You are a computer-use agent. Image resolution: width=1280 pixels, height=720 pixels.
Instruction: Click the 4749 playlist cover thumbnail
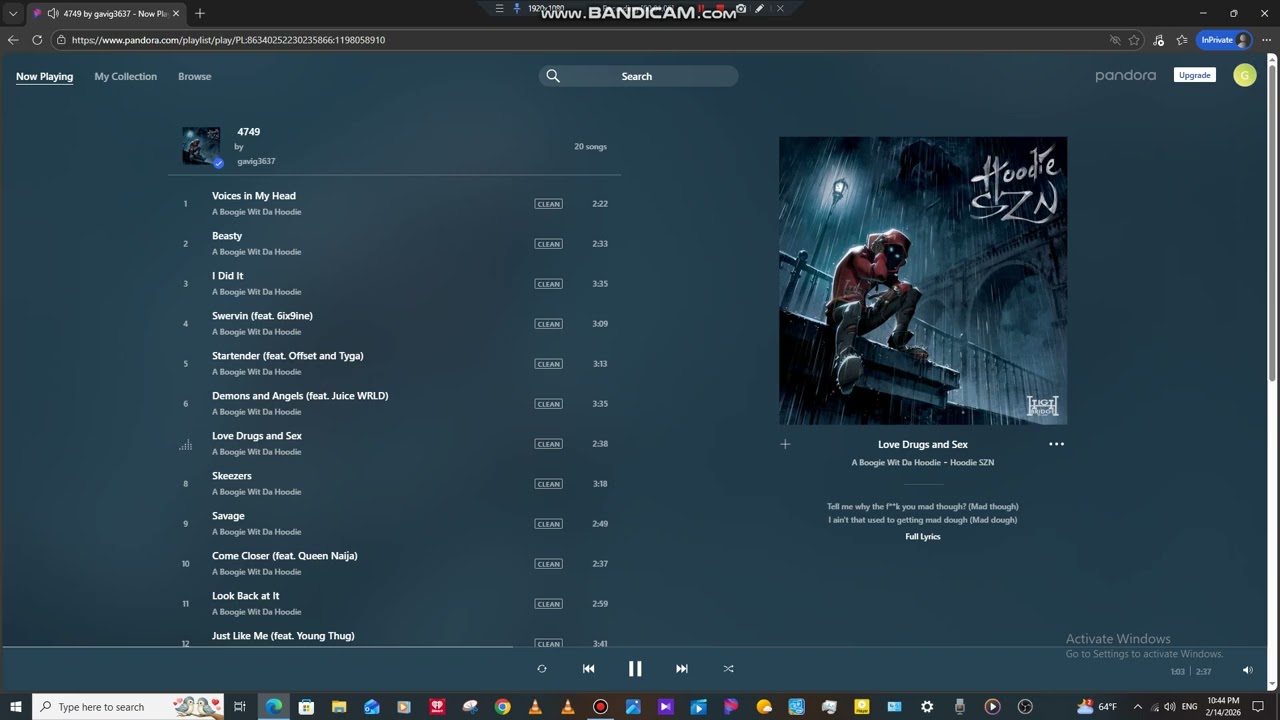tap(201, 146)
